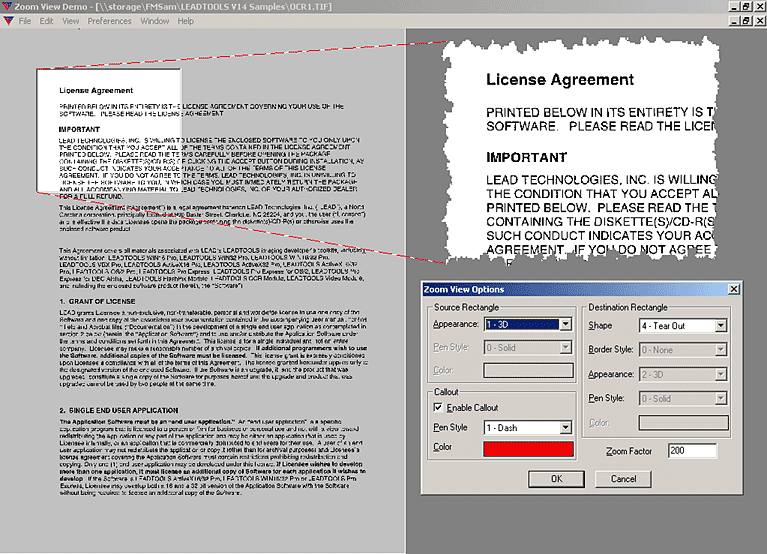Screen dimensions: 767x554
Task: Click the Zoom Factor input field
Action: 692,451
